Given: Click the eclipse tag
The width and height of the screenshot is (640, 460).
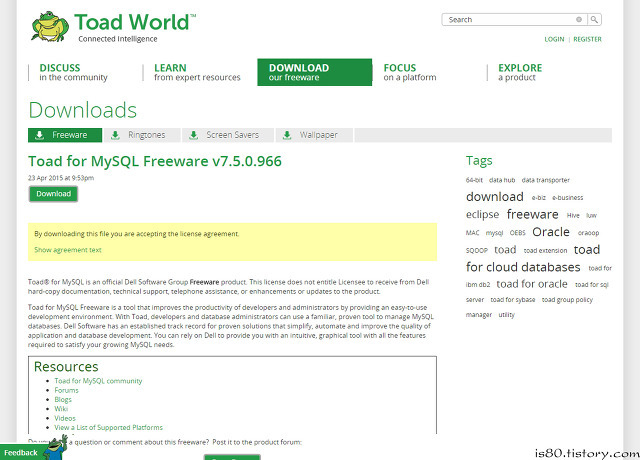Looking at the screenshot, I should [482, 215].
